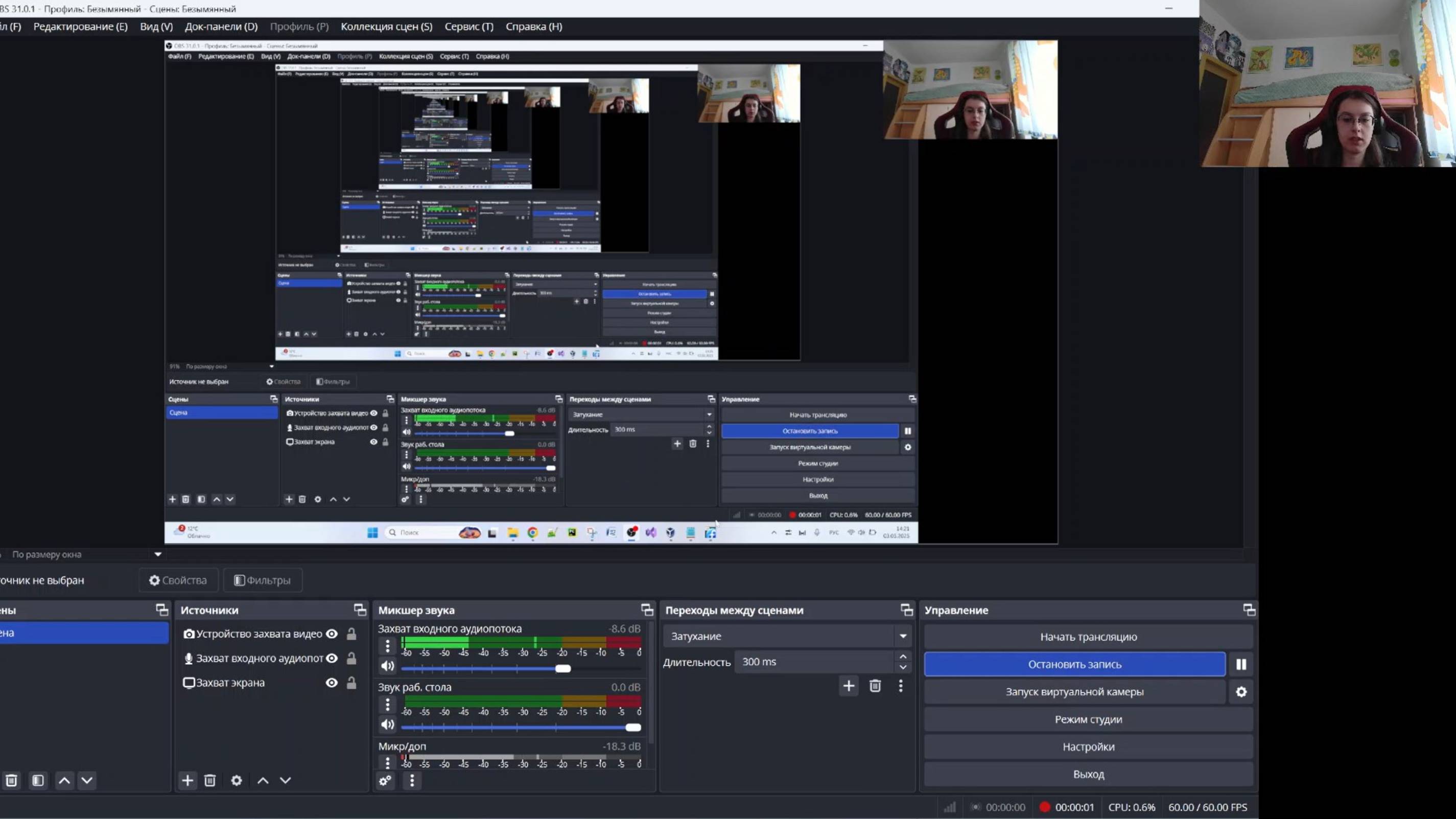Add a scene transition with plus icon
This screenshot has width=1456, height=819.
point(849,686)
